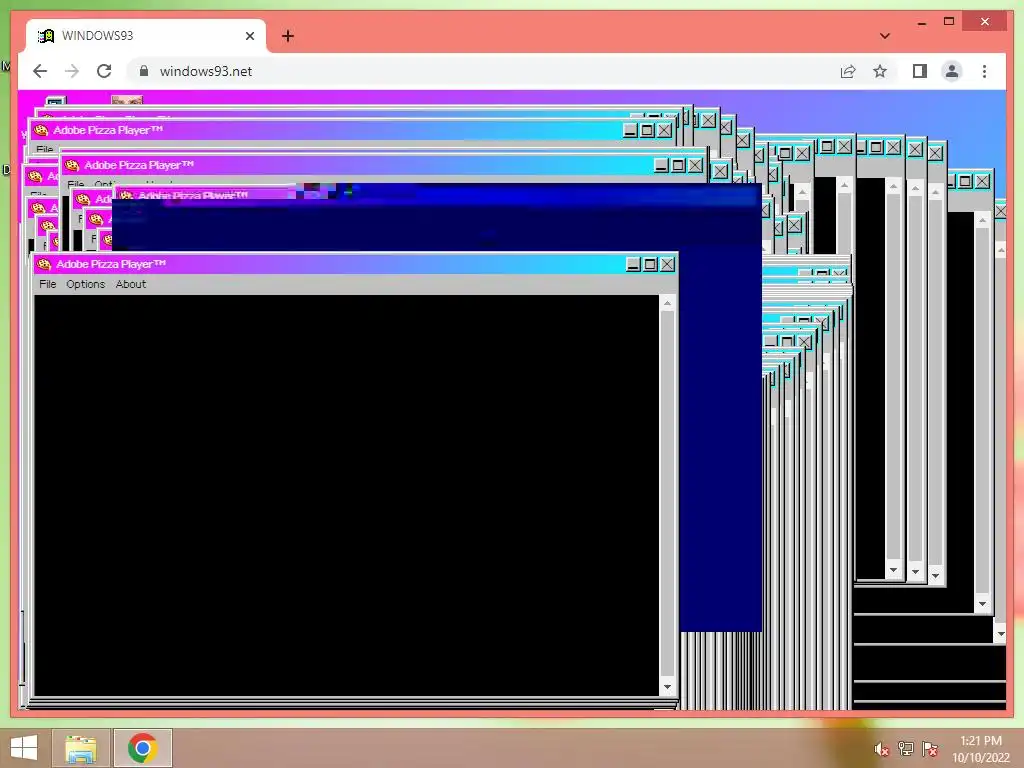View site security lock info
The height and width of the screenshot is (768, 1024).
[144, 71]
